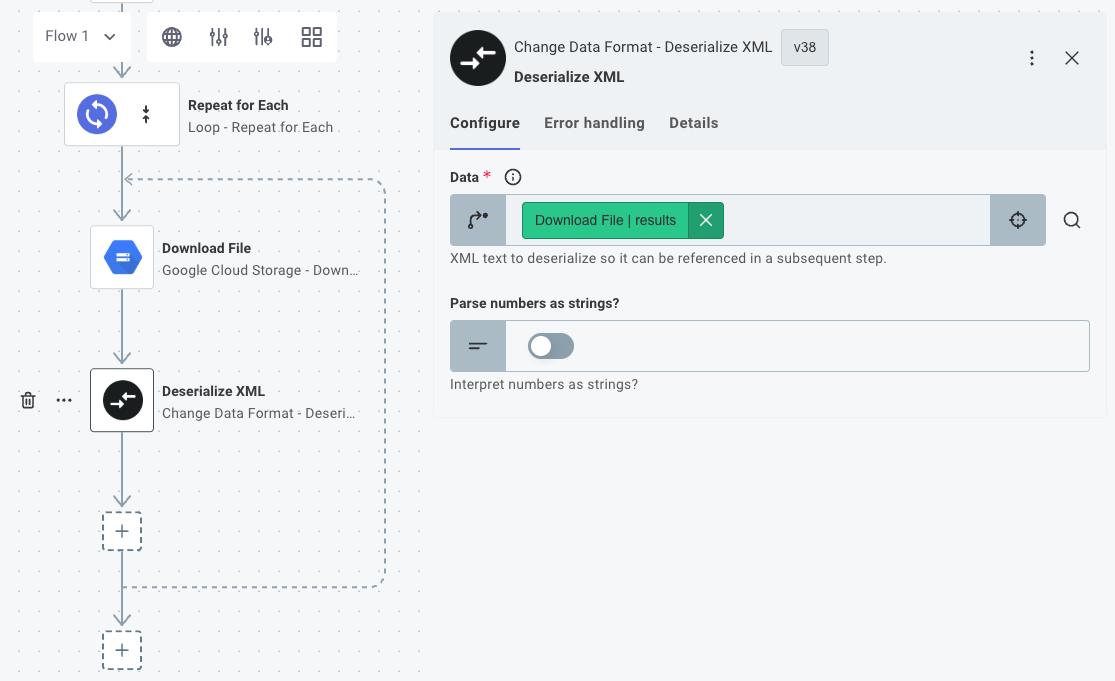This screenshot has height=681, width=1115.
Task: Open the Flow 1 dropdown
Action: 81,36
